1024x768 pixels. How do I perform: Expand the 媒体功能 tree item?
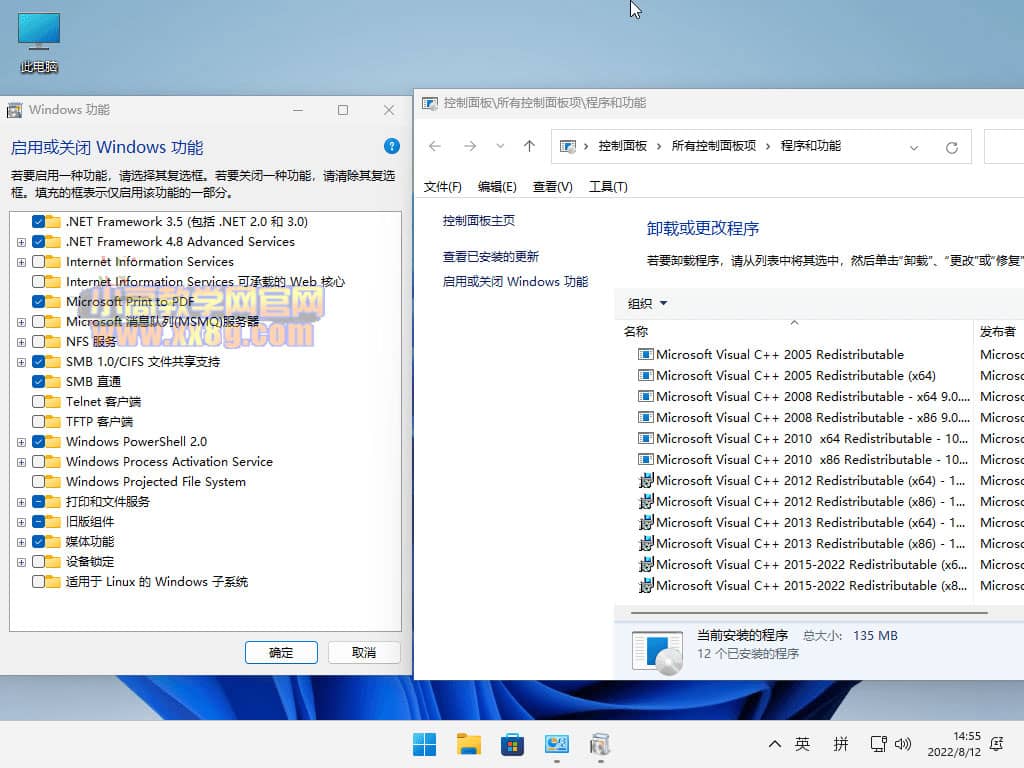pos(22,541)
